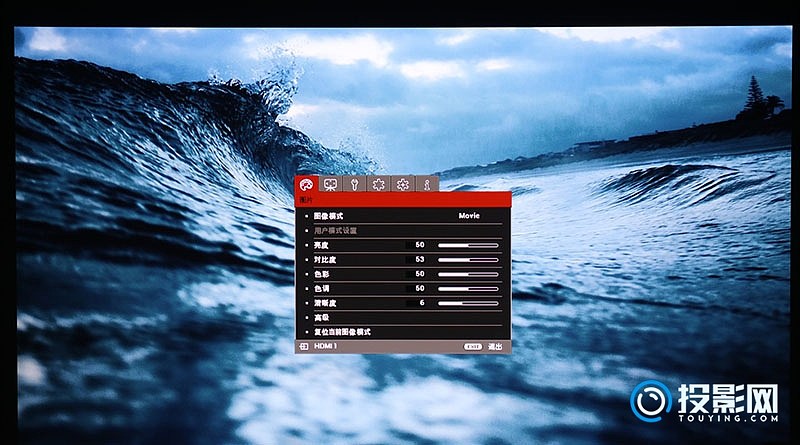Image resolution: width=800 pixels, height=445 pixels.
Task: Select the 图像模式 row
Action: [x=403, y=216]
